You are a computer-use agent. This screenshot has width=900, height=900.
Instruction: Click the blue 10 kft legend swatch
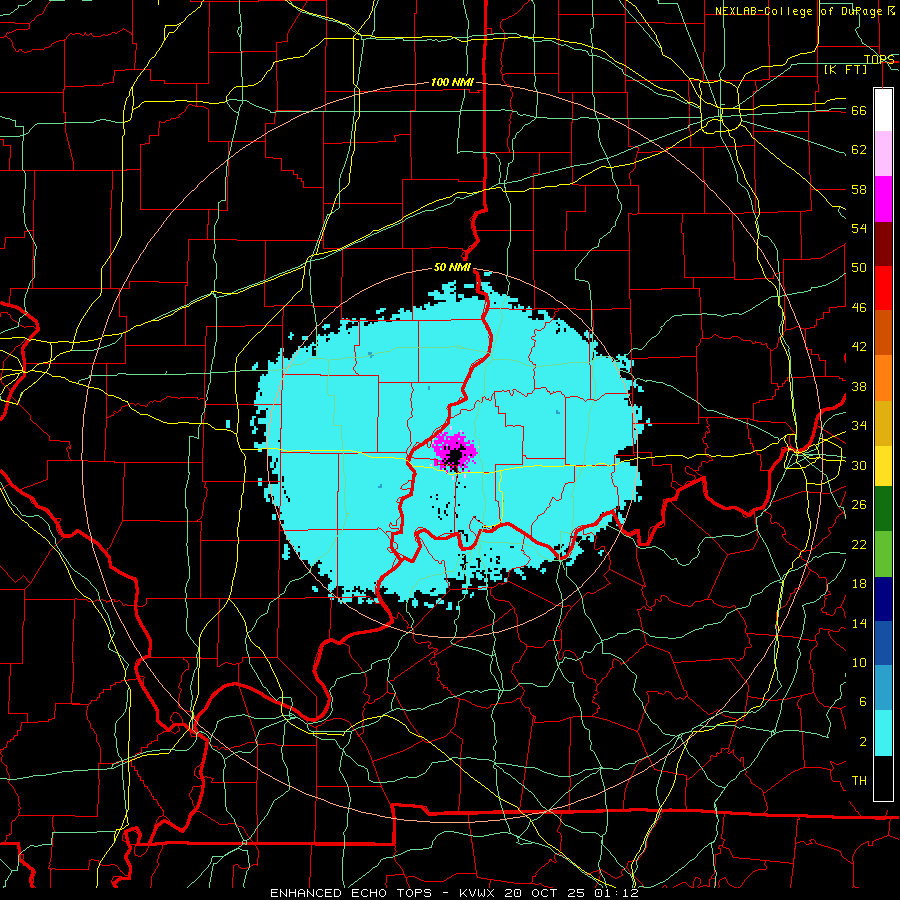(x=883, y=643)
